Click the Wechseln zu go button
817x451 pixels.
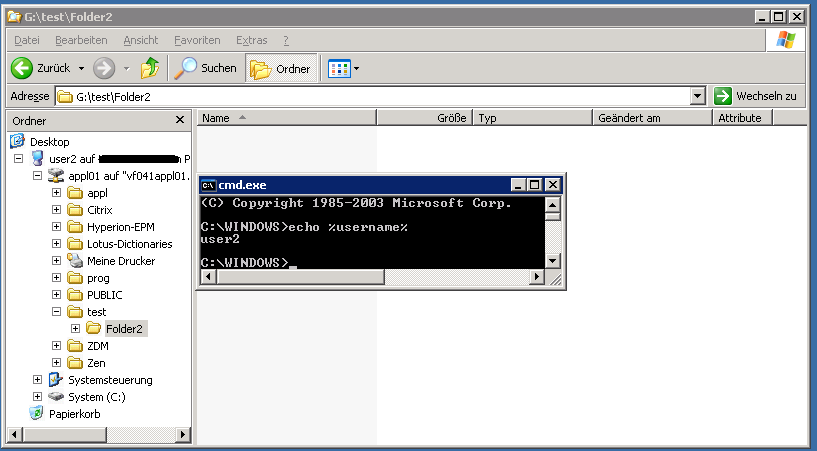click(755, 96)
